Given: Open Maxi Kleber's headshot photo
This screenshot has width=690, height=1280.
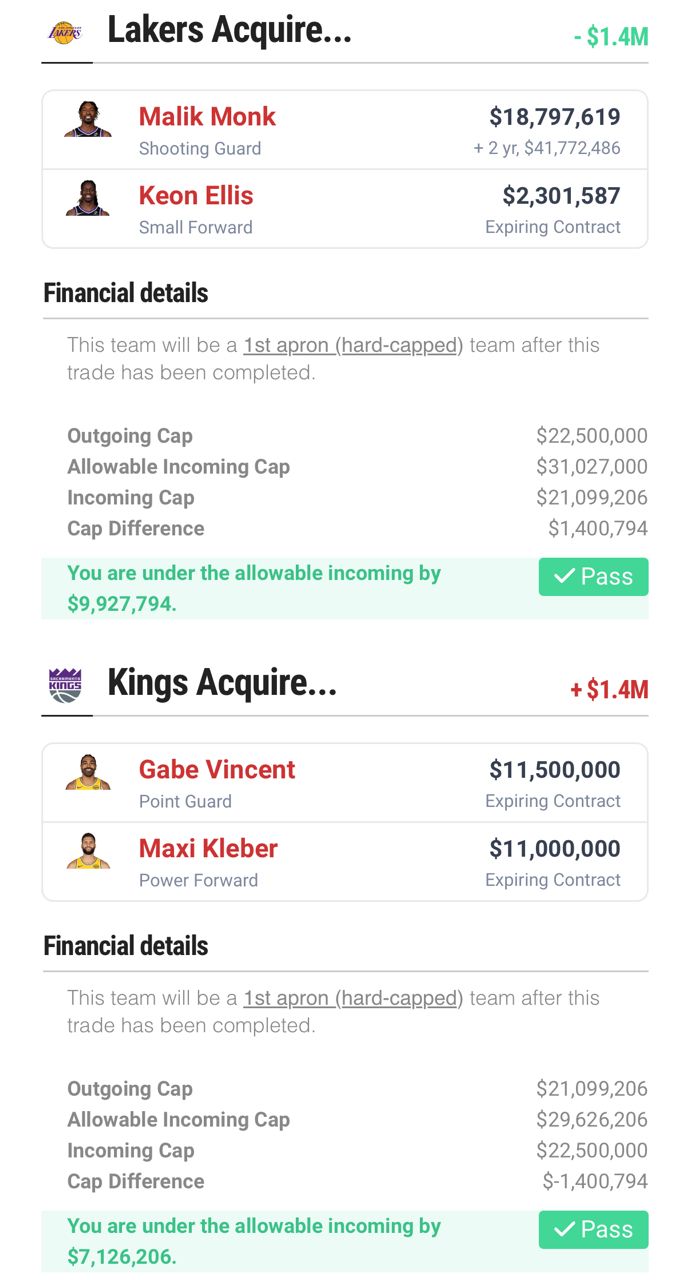Looking at the screenshot, I should (x=88, y=851).
